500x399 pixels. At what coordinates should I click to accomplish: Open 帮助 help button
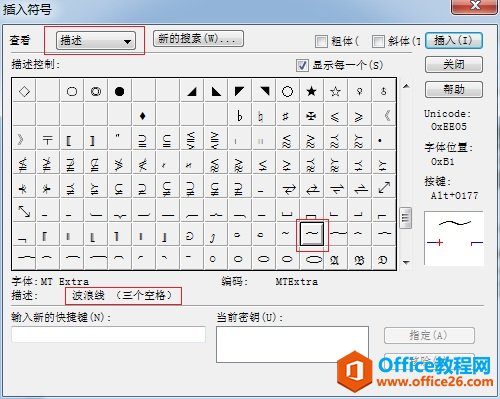click(x=454, y=89)
